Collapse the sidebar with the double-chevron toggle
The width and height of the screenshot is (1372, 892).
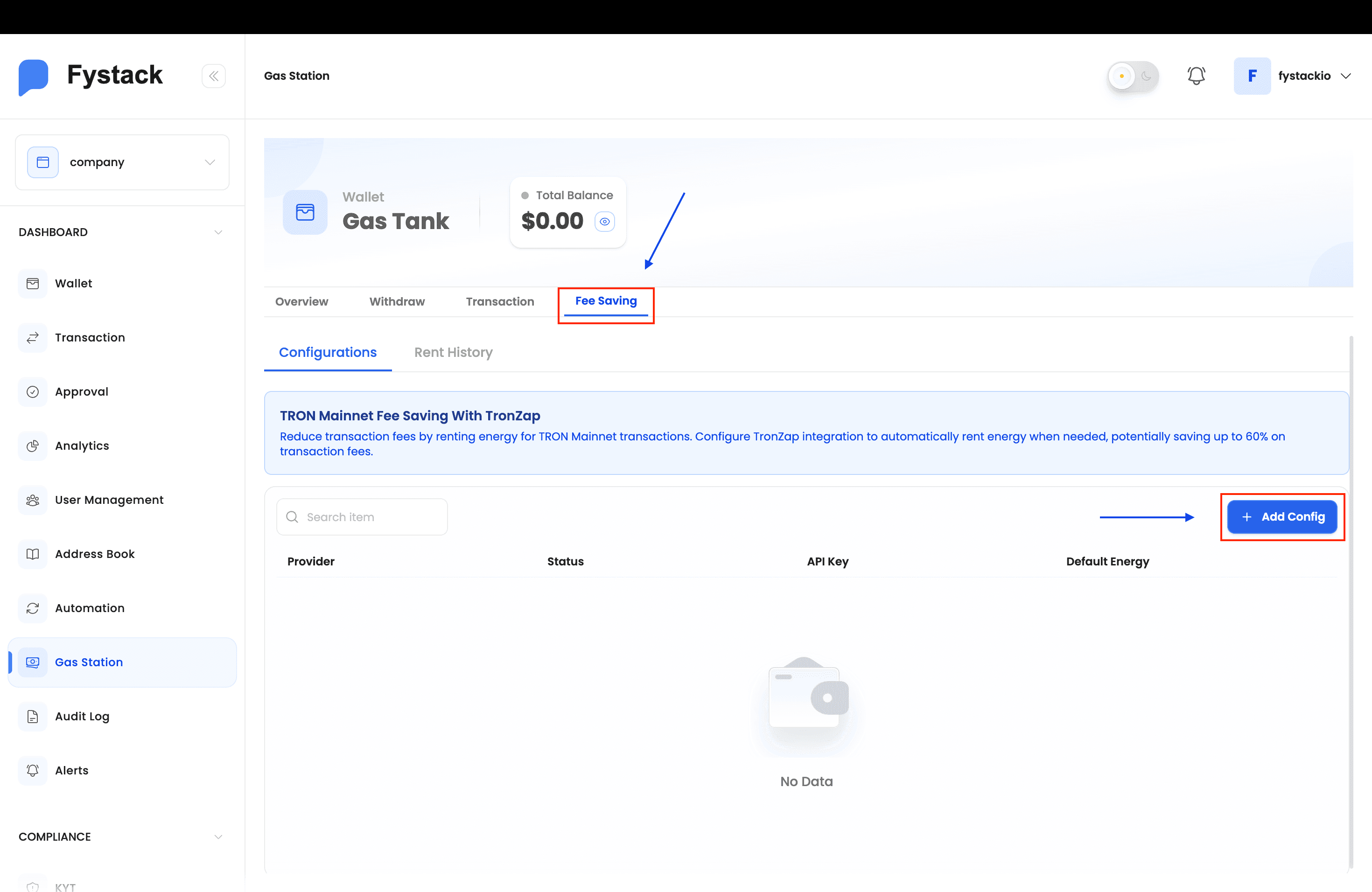pyautogui.click(x=214, y=76)
